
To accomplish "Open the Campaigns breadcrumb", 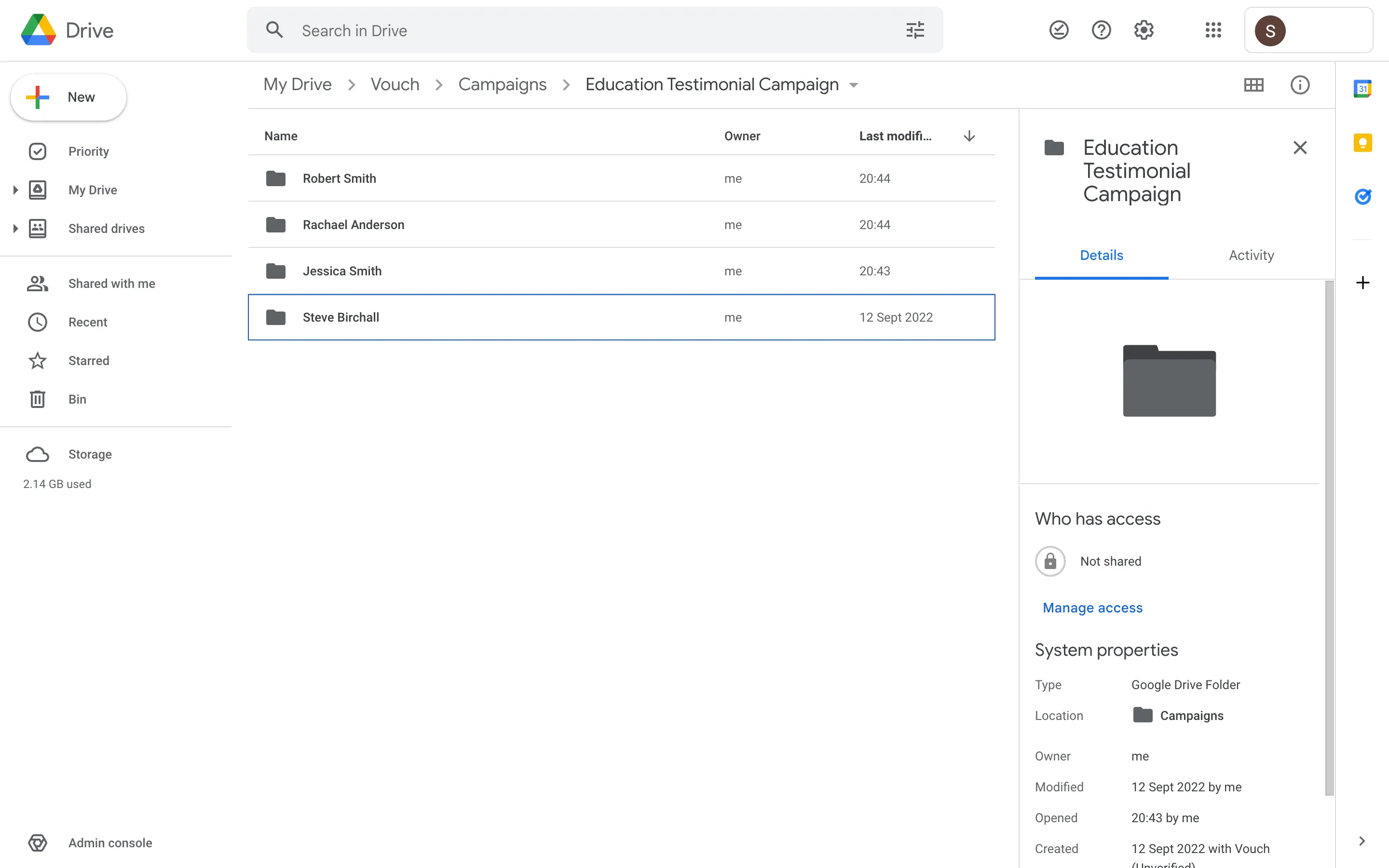I will coord(502,84).
